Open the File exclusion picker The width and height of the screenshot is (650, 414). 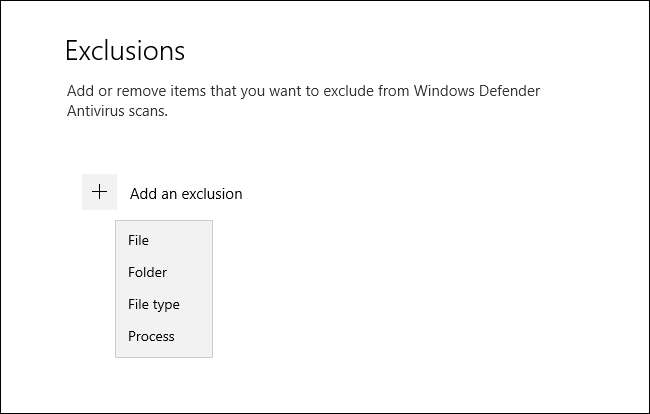(138, 240)
